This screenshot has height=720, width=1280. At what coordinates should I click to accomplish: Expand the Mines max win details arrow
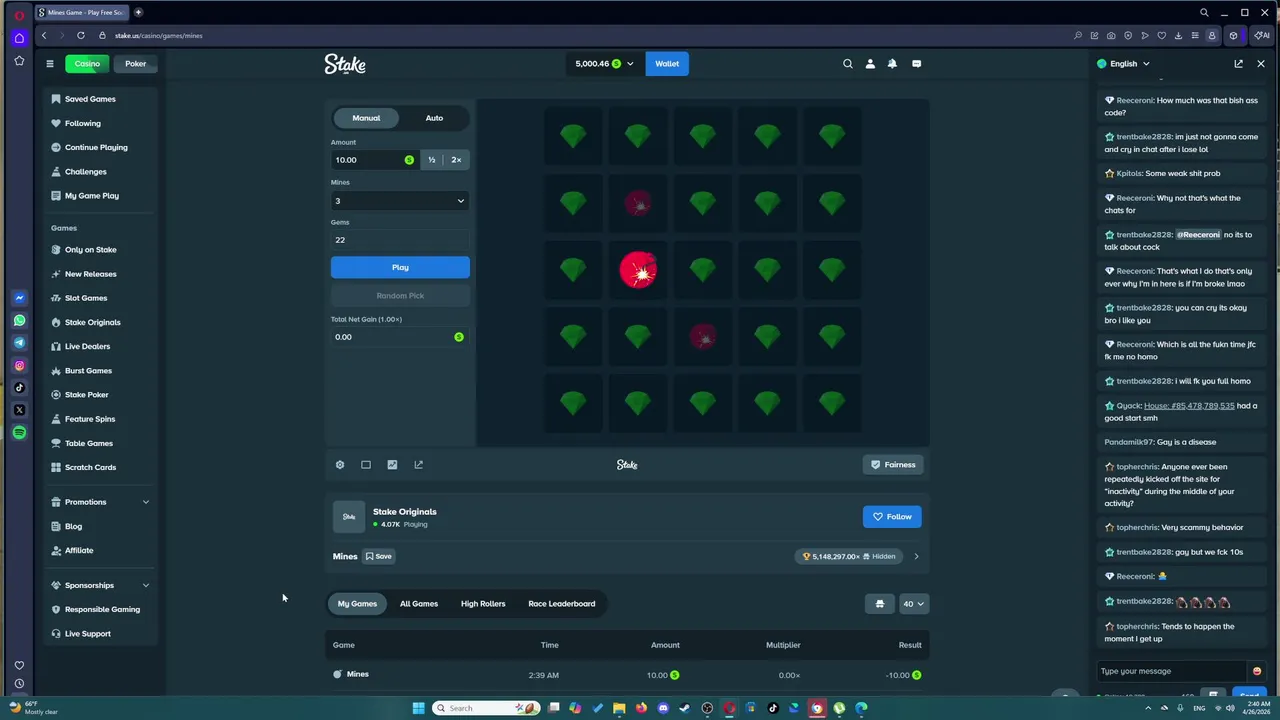point(916,556)
